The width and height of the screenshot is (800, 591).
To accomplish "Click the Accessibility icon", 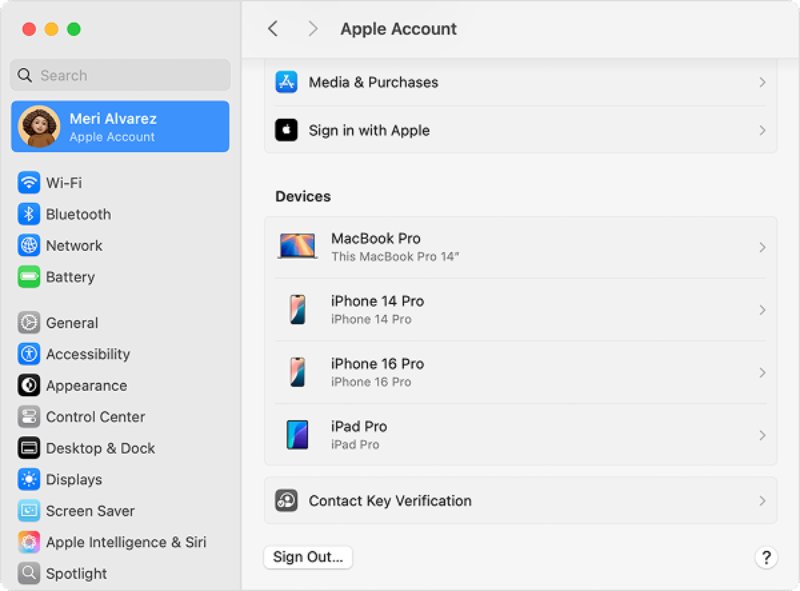I will (x=31, y=354).
